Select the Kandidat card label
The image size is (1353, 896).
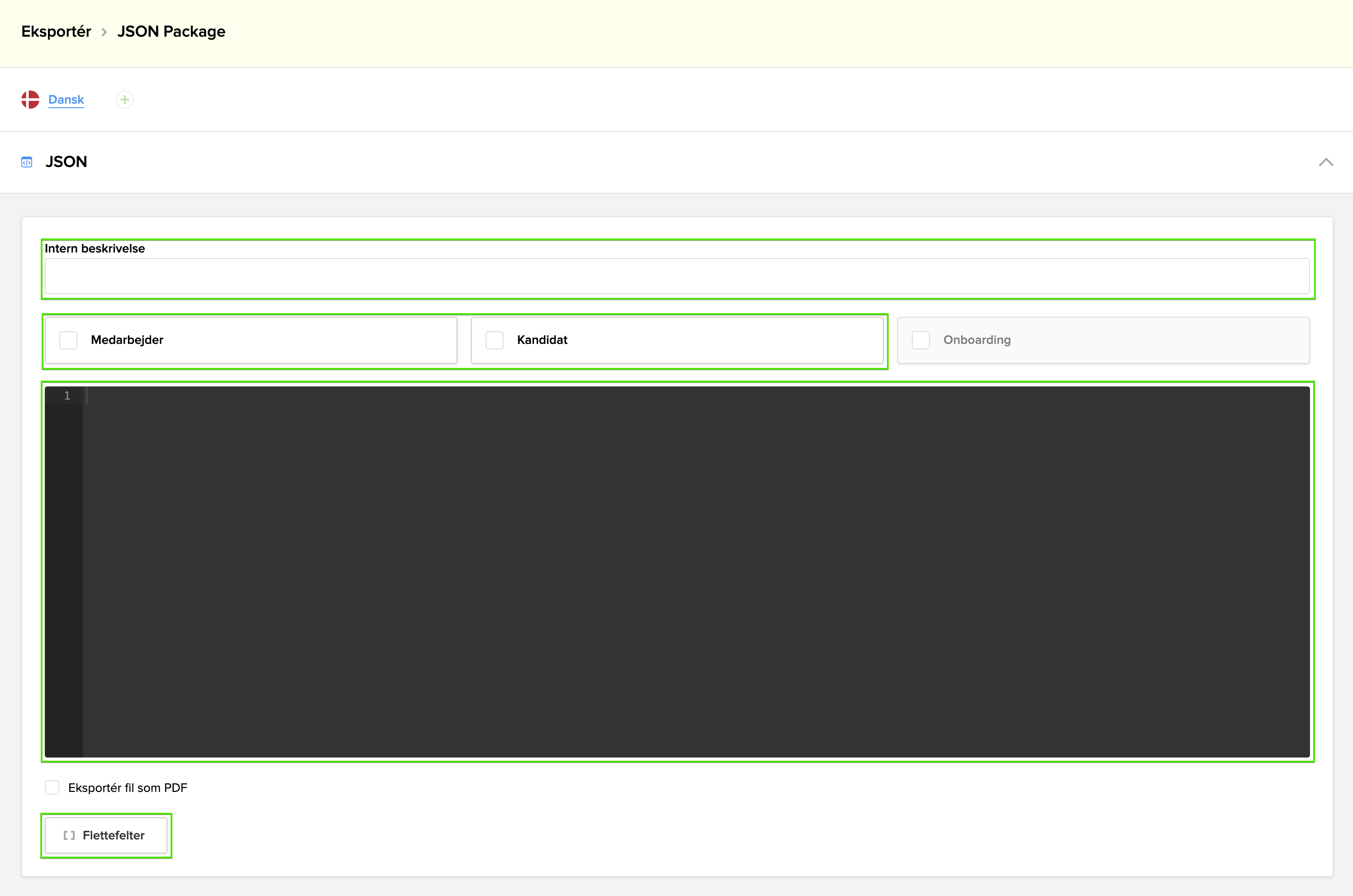542,340
